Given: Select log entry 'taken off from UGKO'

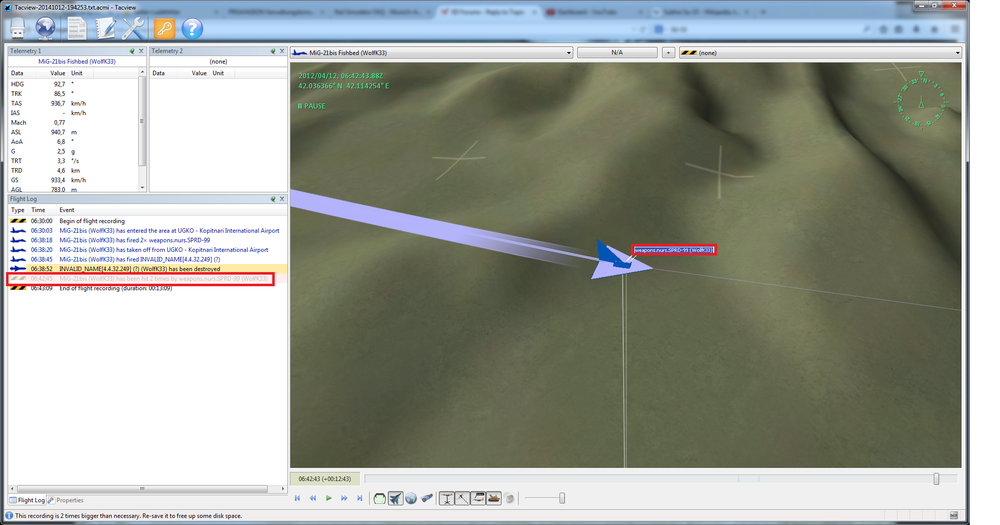Looking at the screenshot, I should click(x=147, y=250).
